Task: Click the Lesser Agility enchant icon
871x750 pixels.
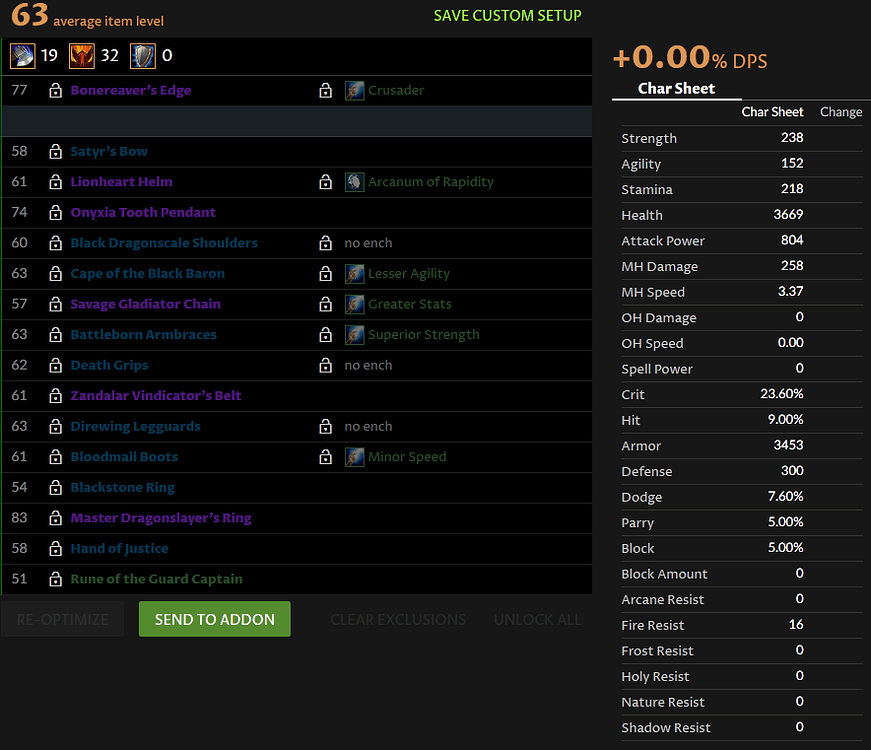Action: pyautogui.click(x=355, y=273)
